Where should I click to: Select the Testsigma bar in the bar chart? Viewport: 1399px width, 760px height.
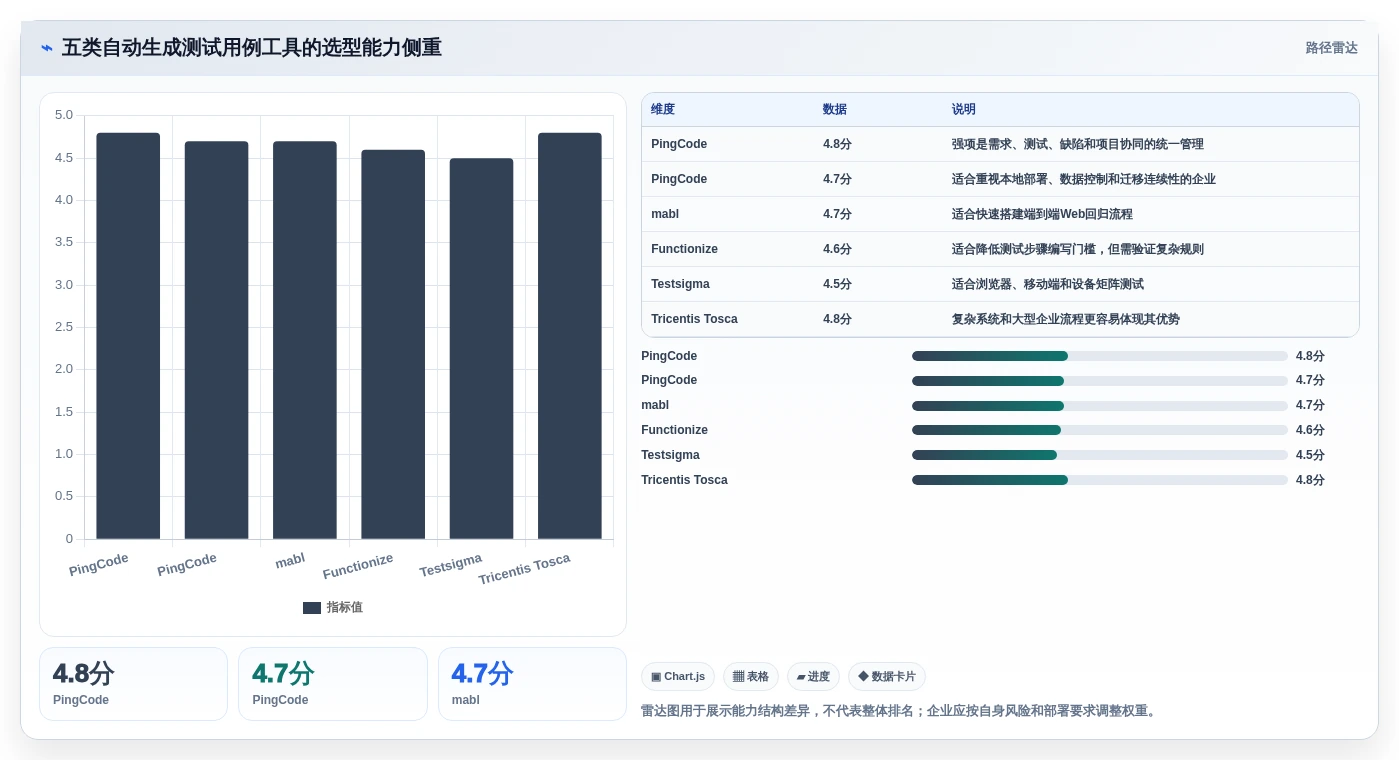[x=481, y=349]
